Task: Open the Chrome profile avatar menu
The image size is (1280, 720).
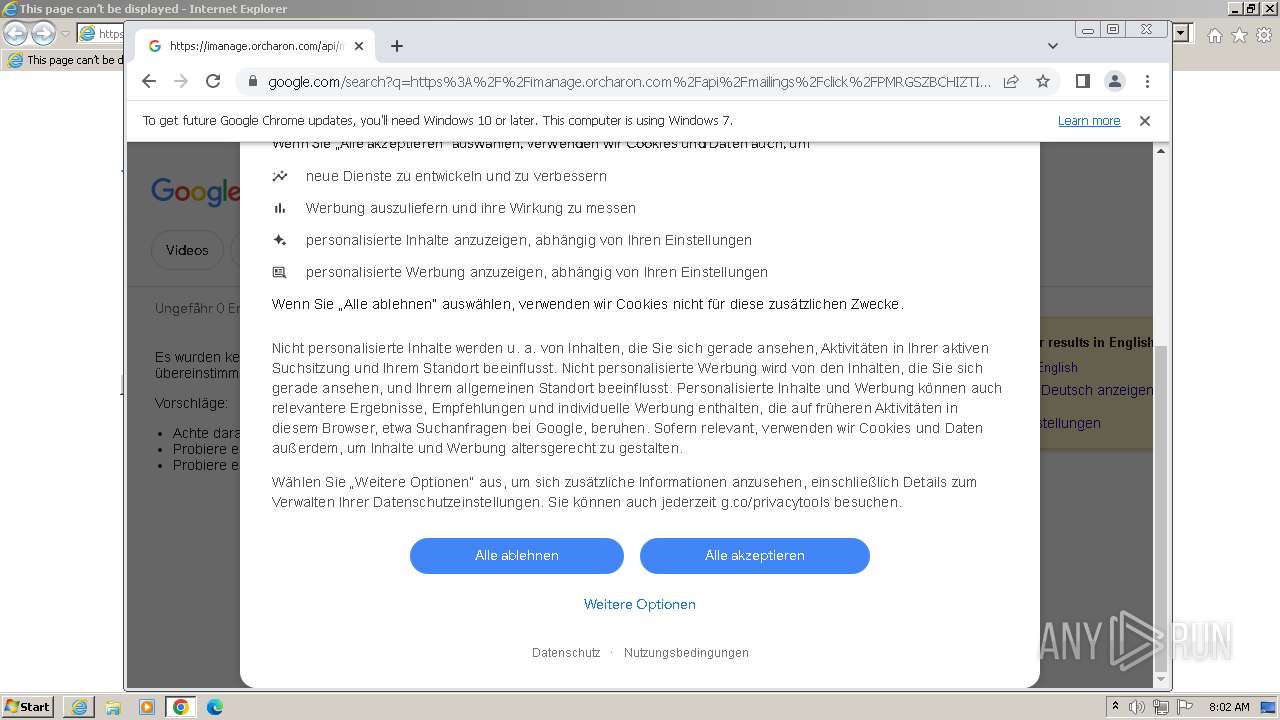Action: (1114, 81)
